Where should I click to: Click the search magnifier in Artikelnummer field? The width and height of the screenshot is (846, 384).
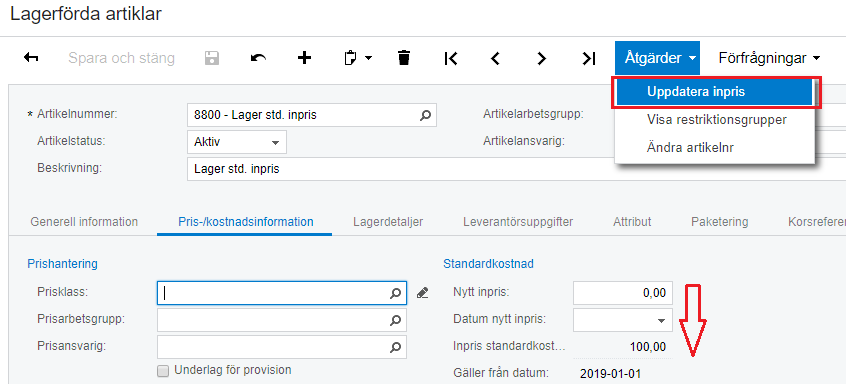tap(425, 115)
